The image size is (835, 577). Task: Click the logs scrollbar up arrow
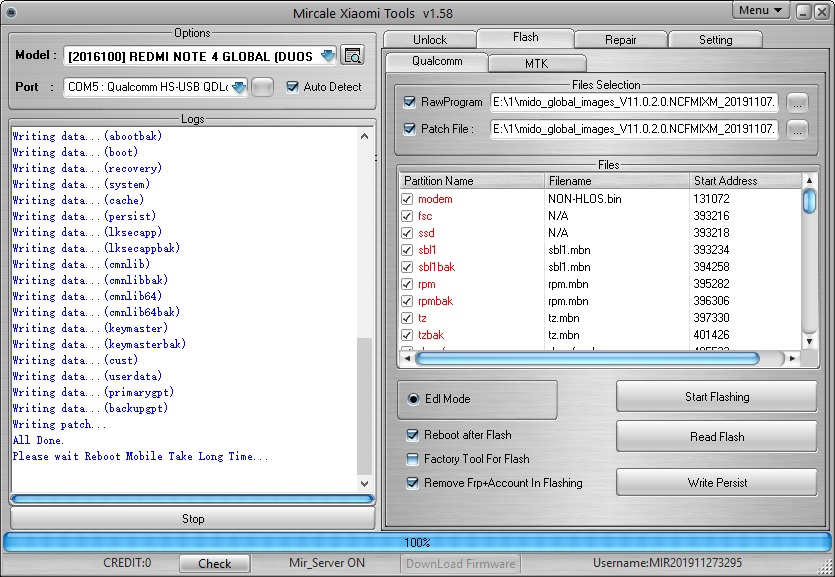[x=364, y=136]
